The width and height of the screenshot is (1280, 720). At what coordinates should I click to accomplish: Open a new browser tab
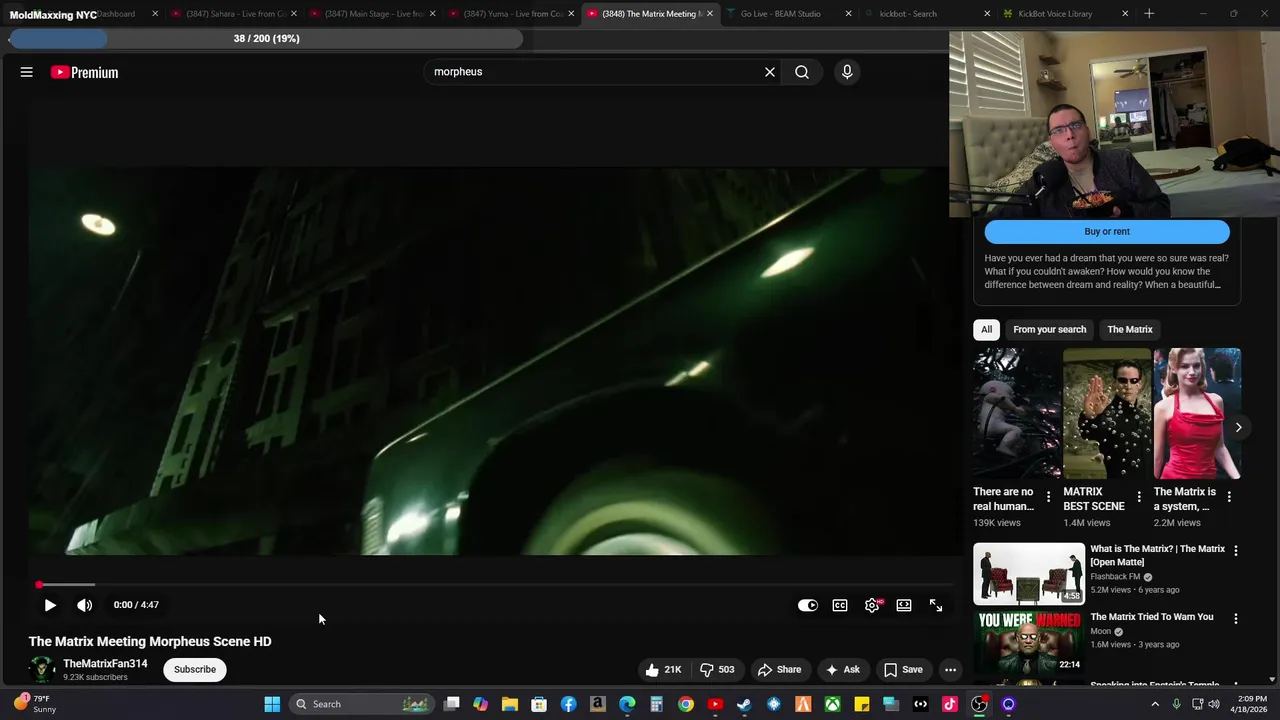pos(1149,14)
